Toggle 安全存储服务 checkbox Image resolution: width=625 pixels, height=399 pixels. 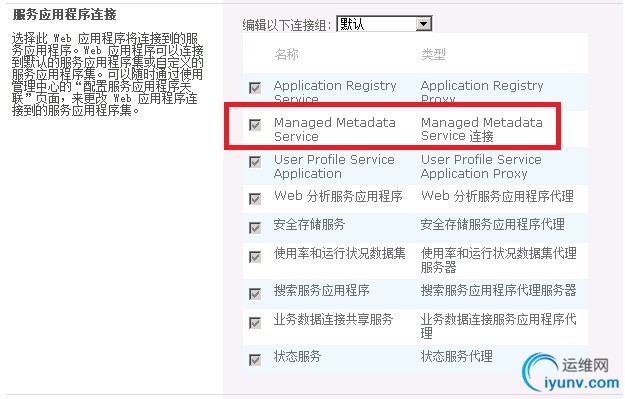point(255,228)
